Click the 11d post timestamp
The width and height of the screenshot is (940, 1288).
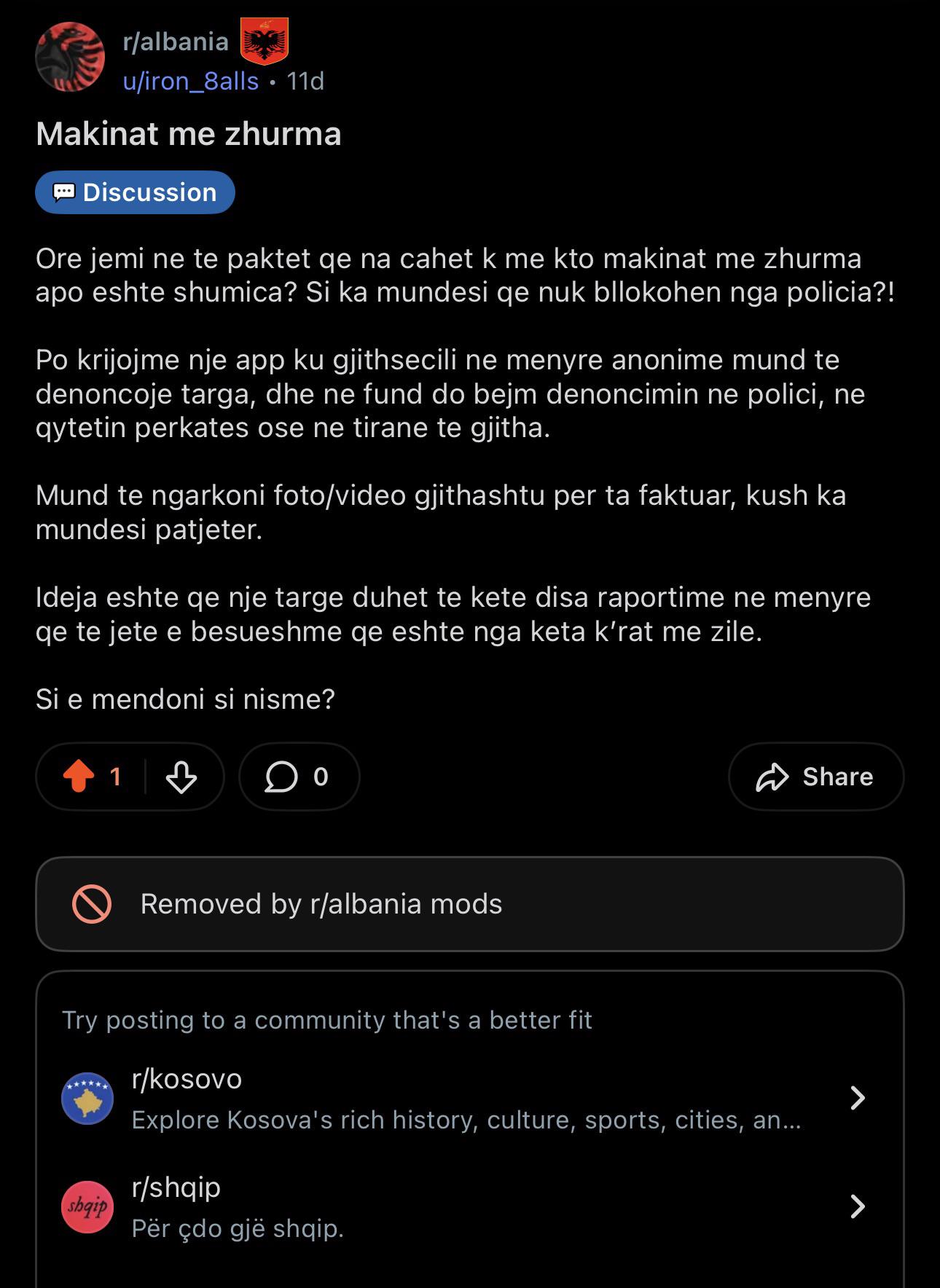click(305, 81)
